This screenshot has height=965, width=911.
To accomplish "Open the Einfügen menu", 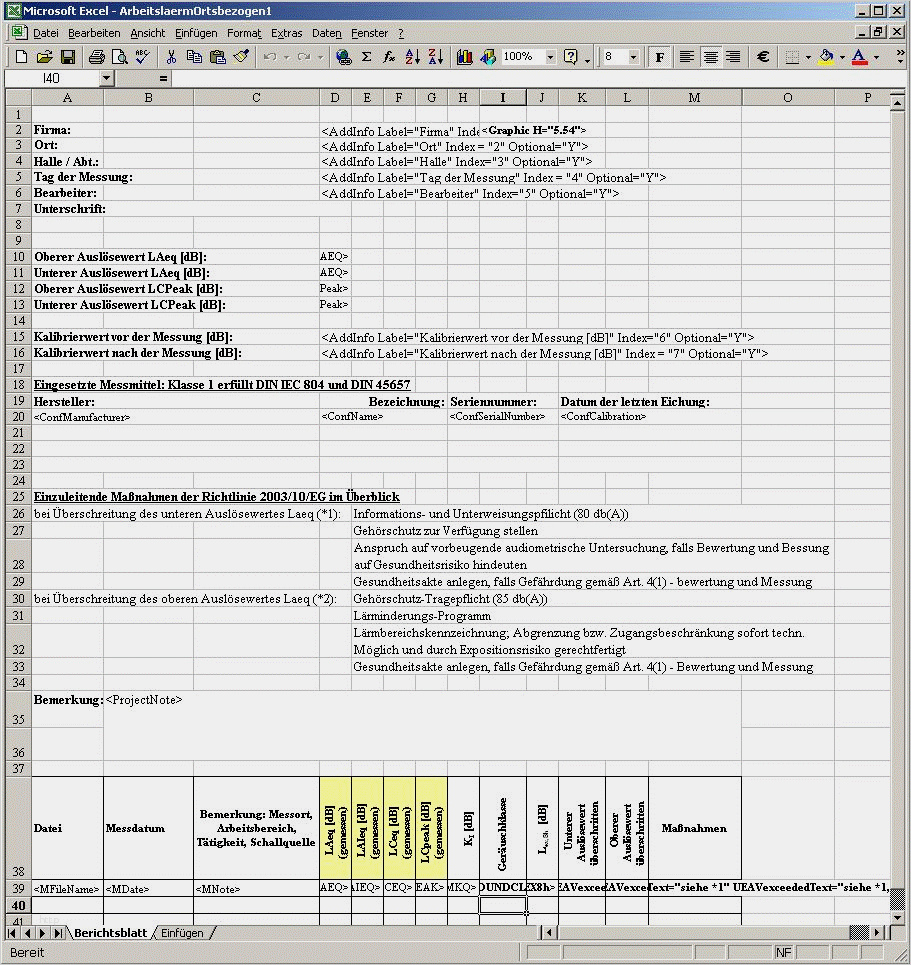I will coord(196,33).
